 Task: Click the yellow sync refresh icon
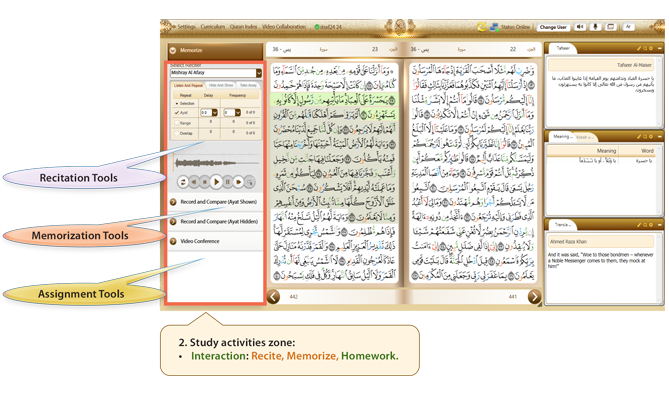tap(482, 27)
